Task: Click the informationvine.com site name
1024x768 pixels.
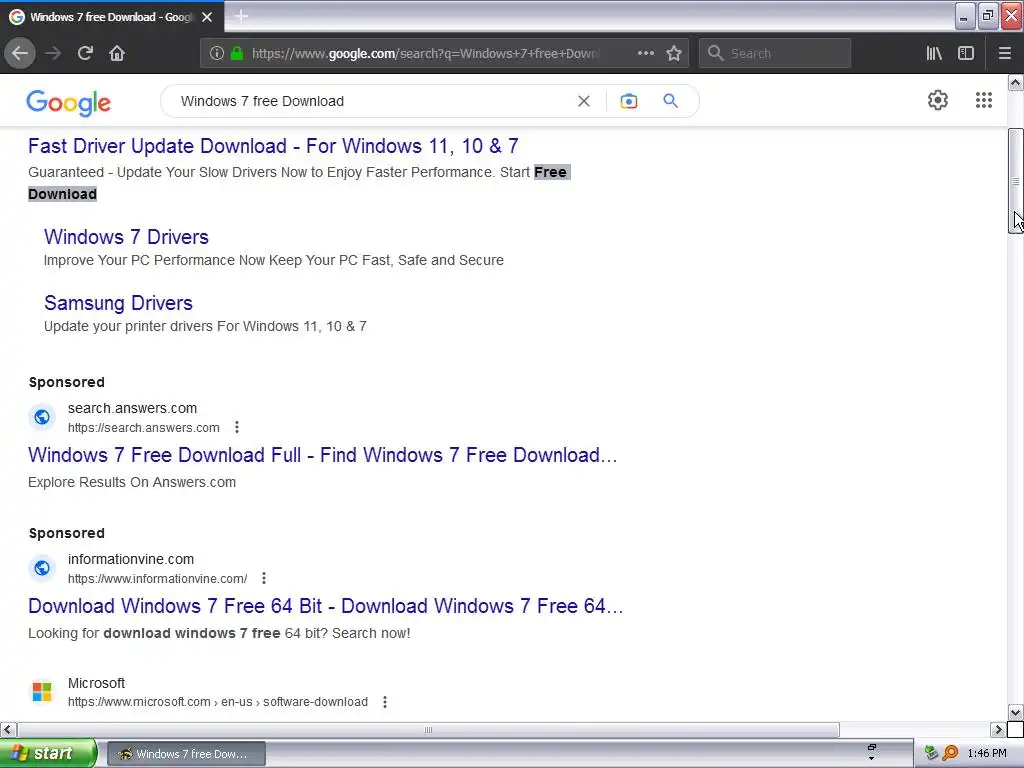Action: click(x=131, y=559)
